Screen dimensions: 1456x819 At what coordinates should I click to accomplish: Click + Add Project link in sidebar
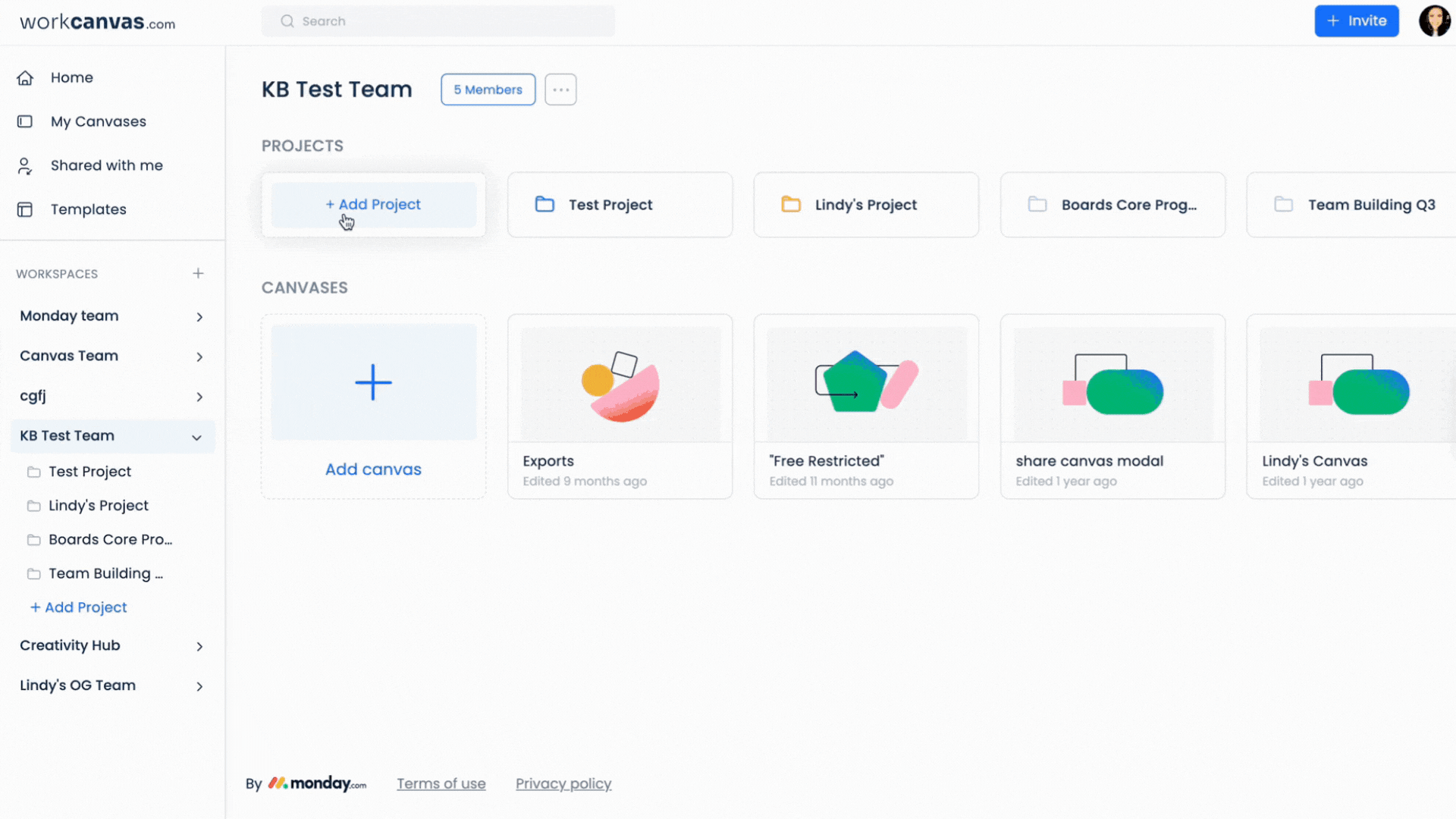[78, 607]
